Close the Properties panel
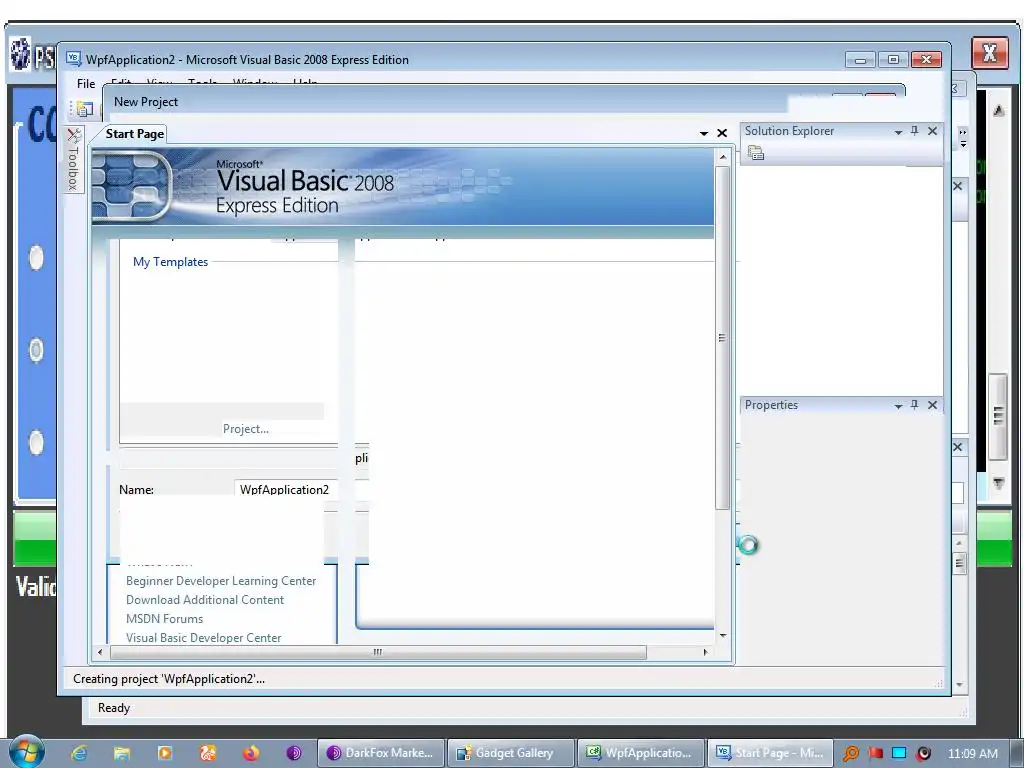This screenshot has width=1024, height=768. coord(933,405)
